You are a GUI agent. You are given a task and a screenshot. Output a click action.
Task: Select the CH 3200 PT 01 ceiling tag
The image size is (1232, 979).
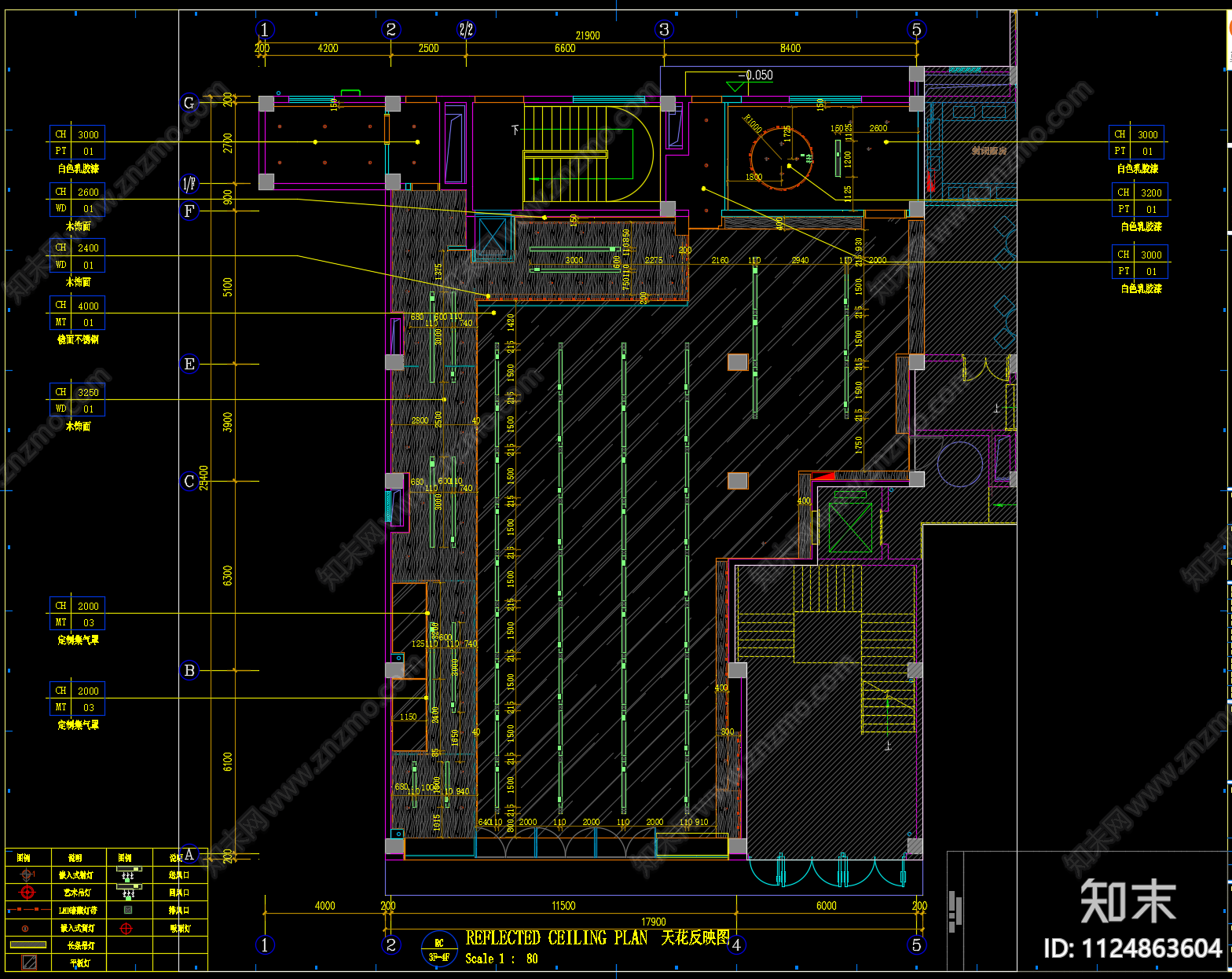point(1140,200)
